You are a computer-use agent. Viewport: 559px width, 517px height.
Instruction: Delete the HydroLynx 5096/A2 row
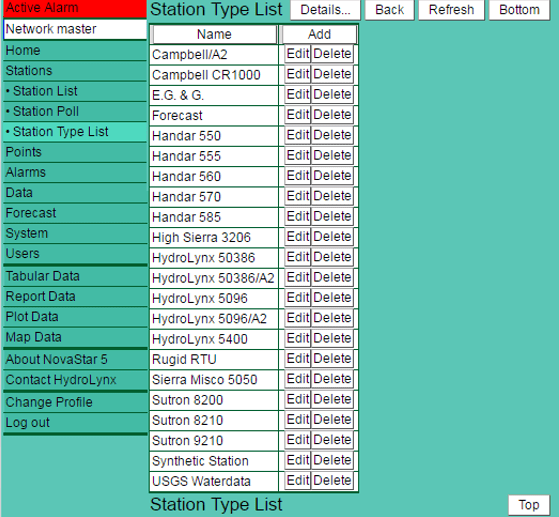click(332, 318)
